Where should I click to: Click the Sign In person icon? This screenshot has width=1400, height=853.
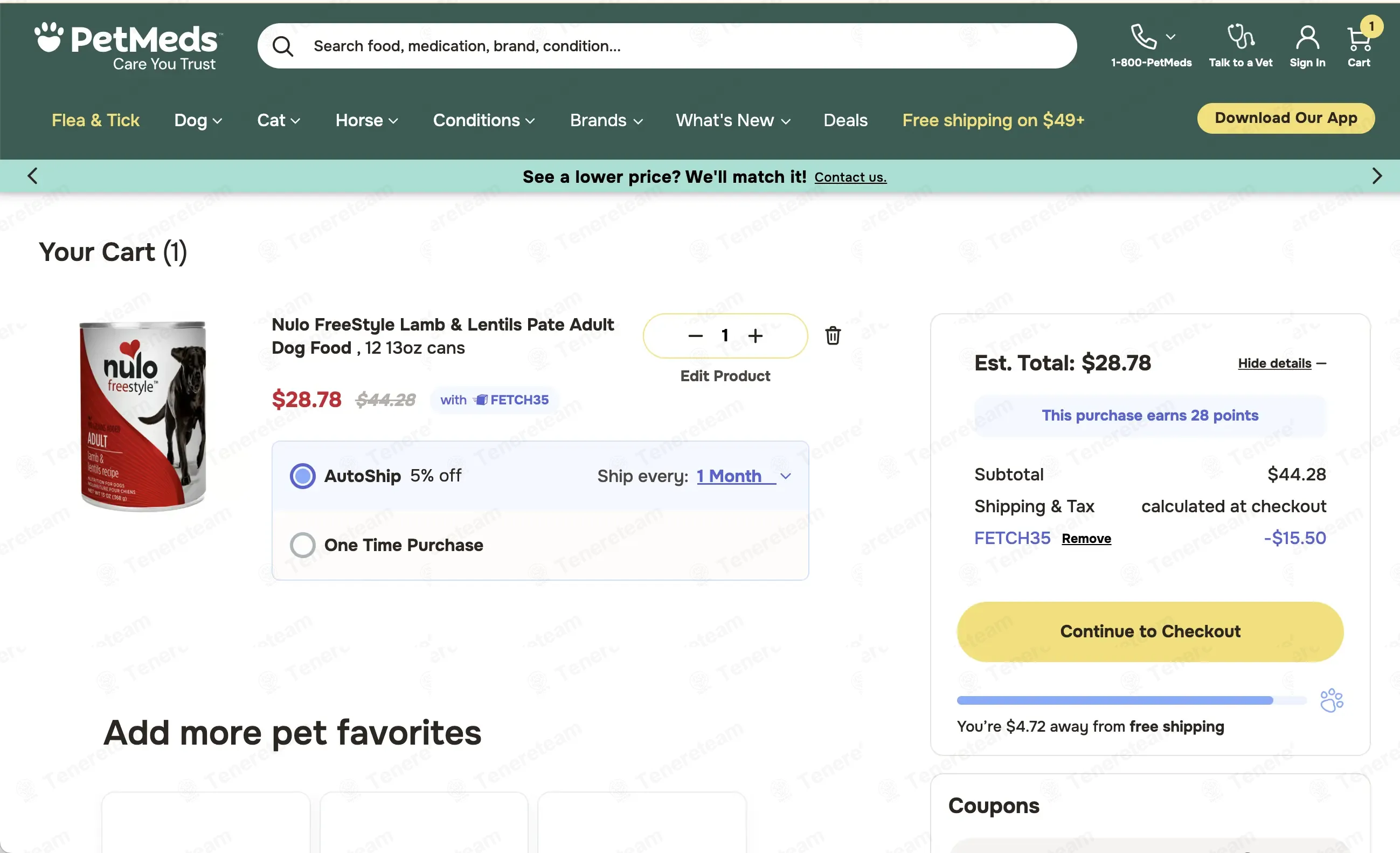(1307, 38)
